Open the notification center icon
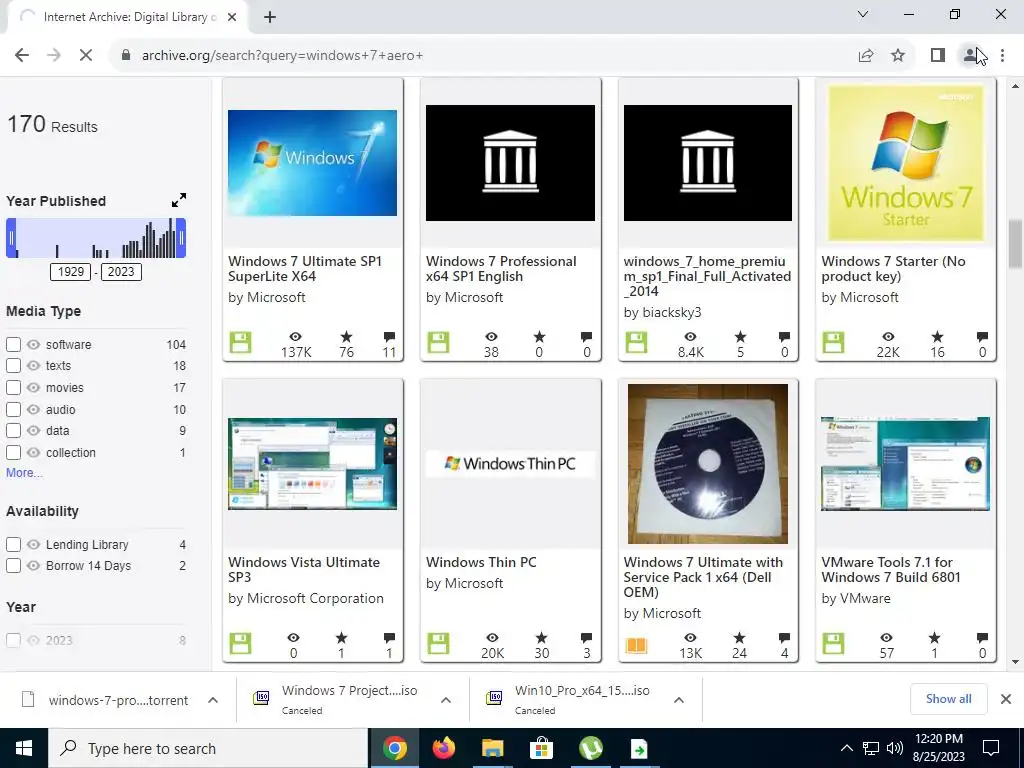 [991, 748]
